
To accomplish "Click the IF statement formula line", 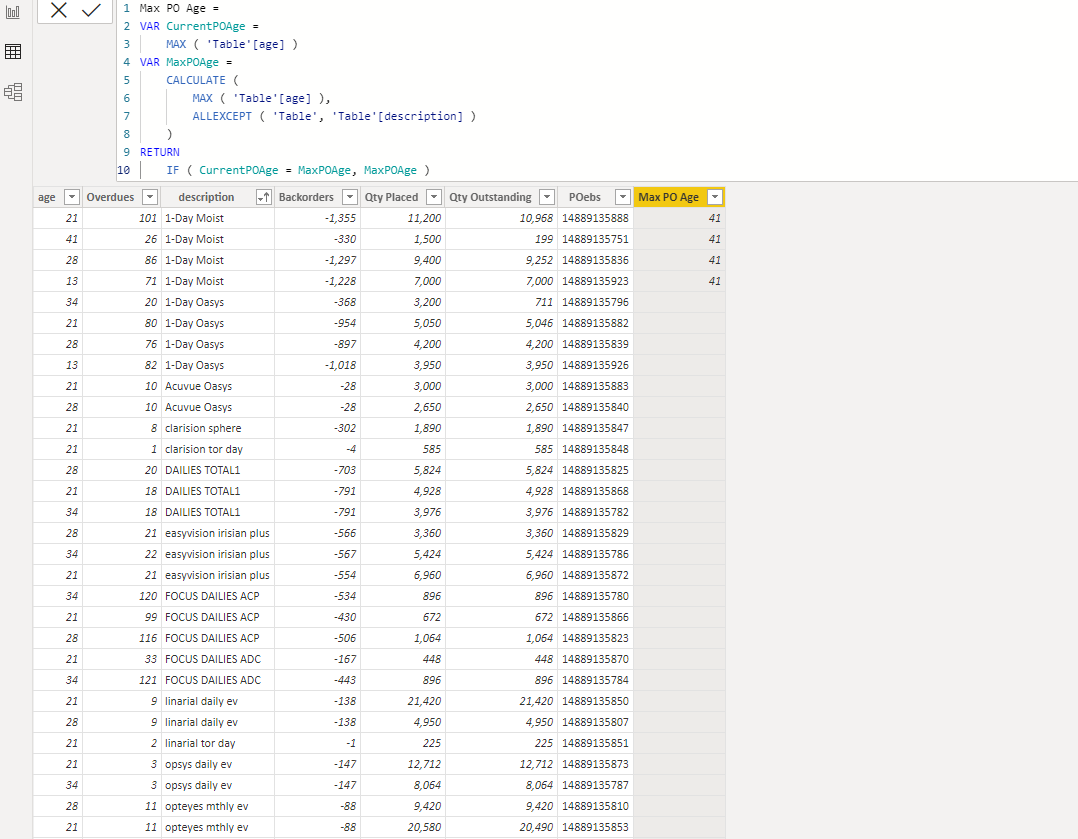I will (x=298, y=170).
